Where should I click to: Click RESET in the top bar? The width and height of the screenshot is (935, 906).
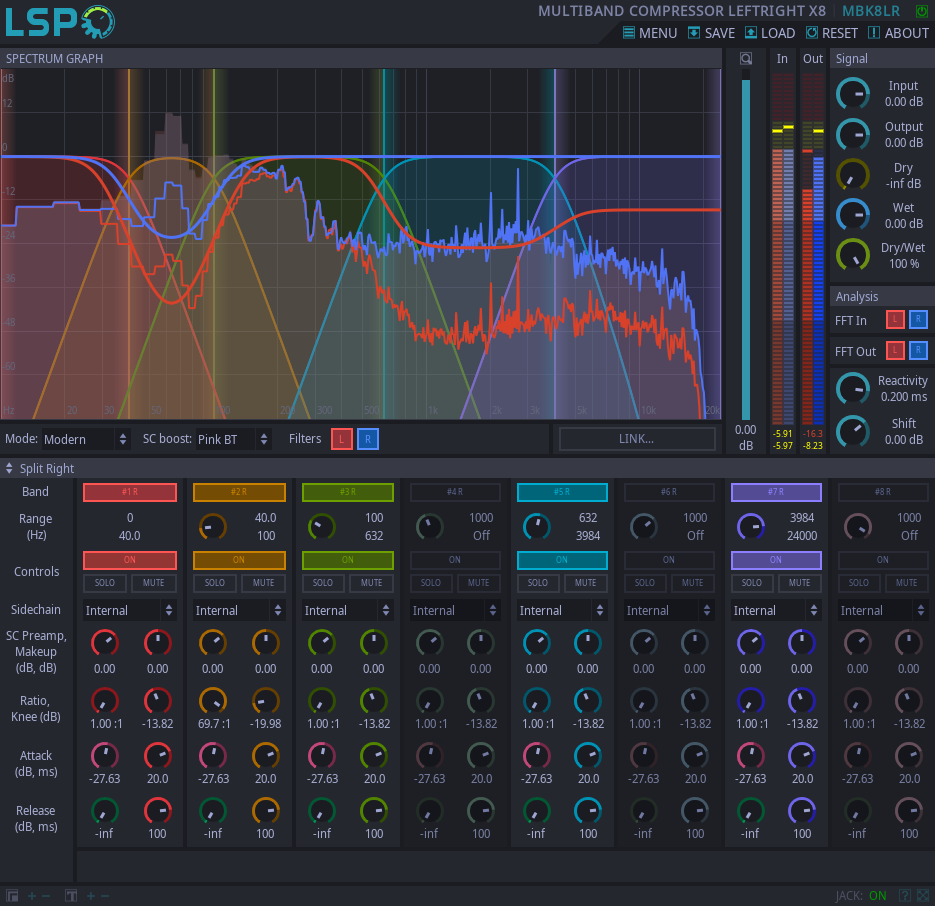(832, 33)
